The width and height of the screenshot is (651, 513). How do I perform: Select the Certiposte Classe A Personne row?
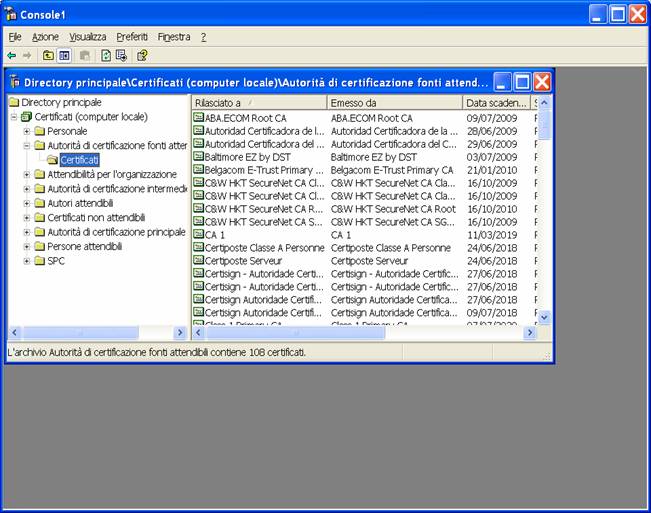365,248
